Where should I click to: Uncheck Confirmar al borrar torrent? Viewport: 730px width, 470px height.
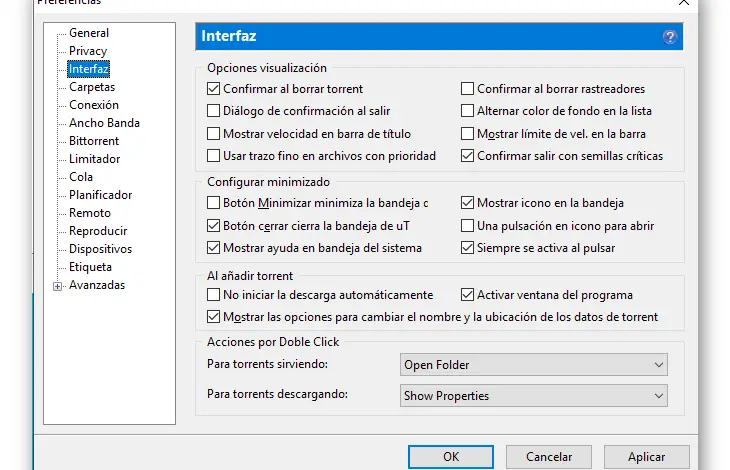[213, 89]
